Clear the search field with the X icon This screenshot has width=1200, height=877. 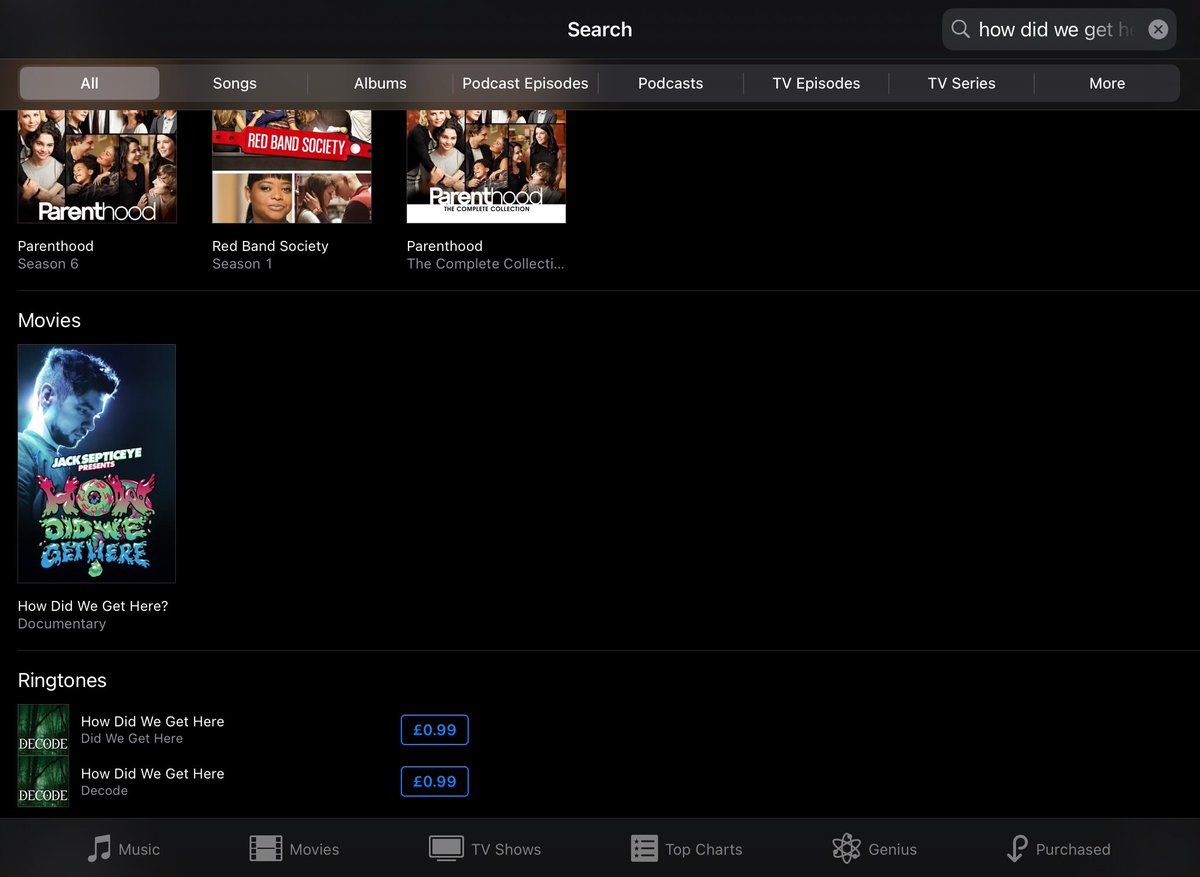(x=1158, y=29)
